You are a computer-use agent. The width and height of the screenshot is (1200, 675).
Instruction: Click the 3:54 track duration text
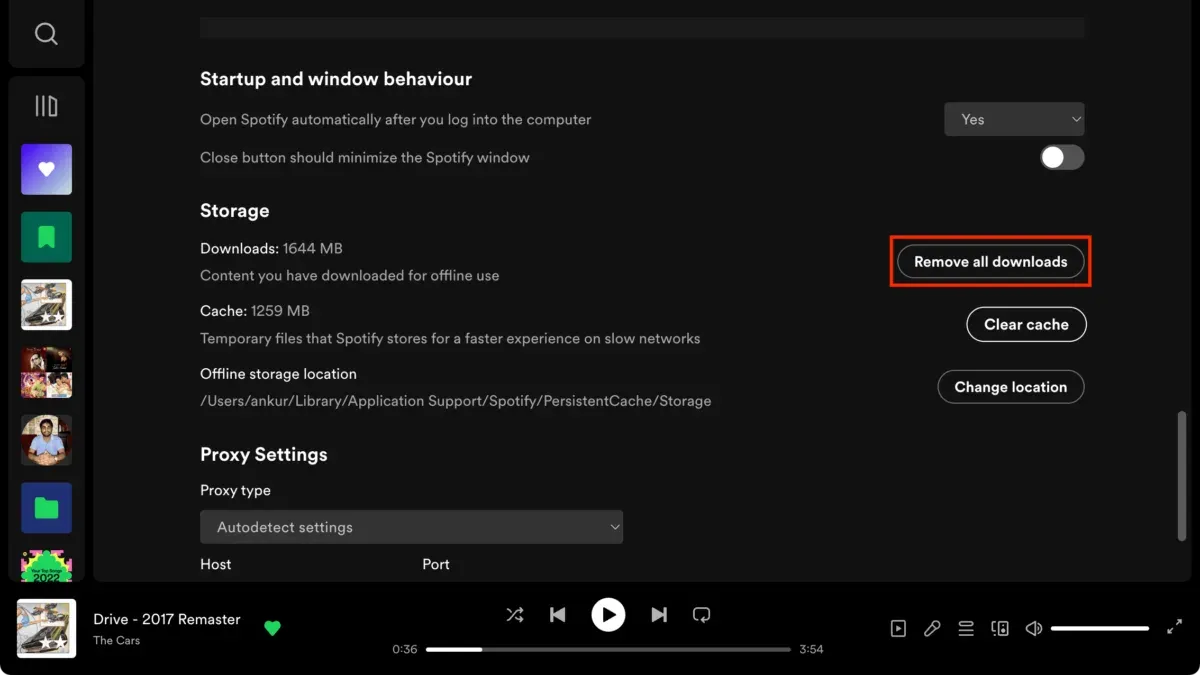click(x=811, y=649)
